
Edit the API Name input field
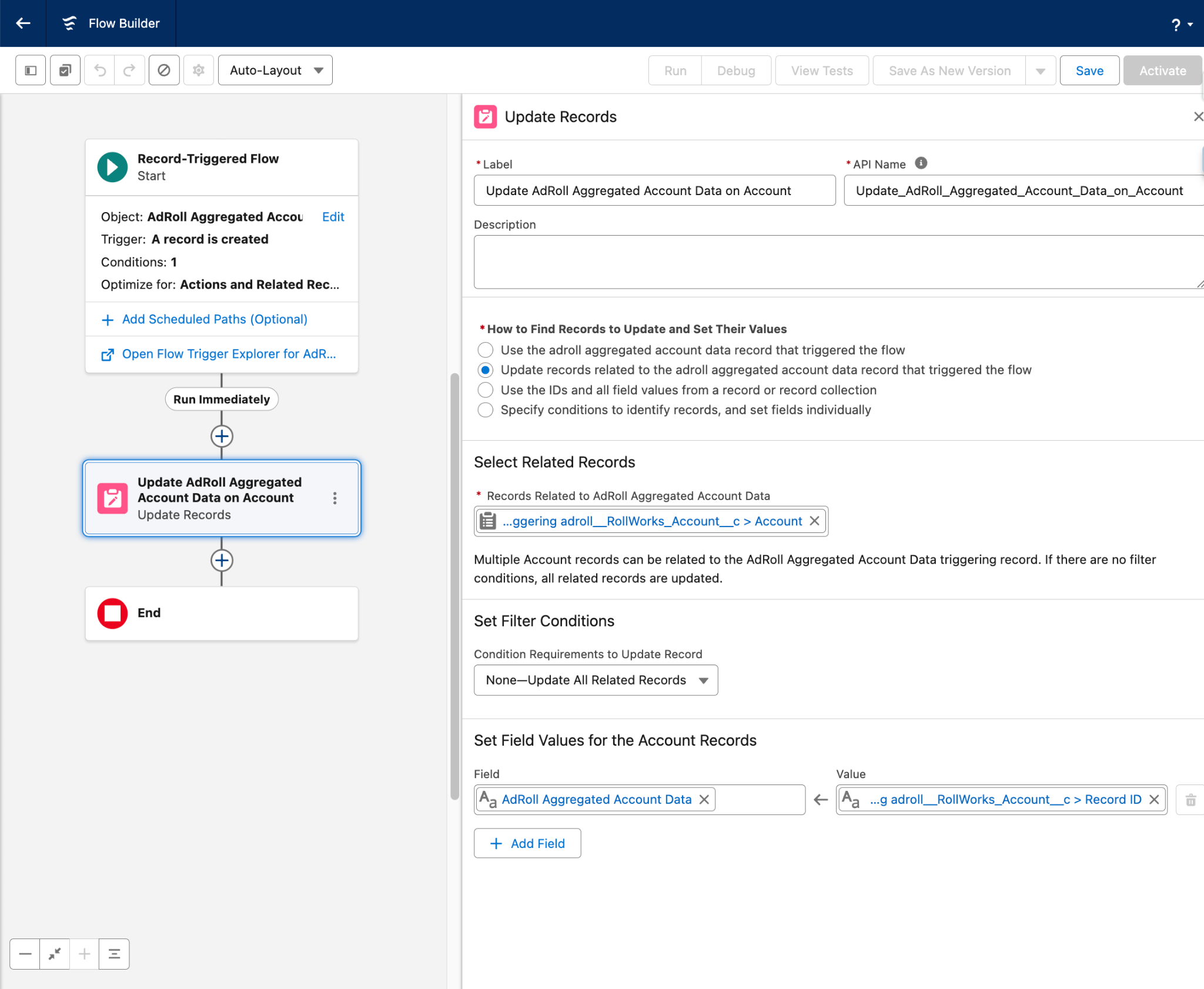(1024, 190)
